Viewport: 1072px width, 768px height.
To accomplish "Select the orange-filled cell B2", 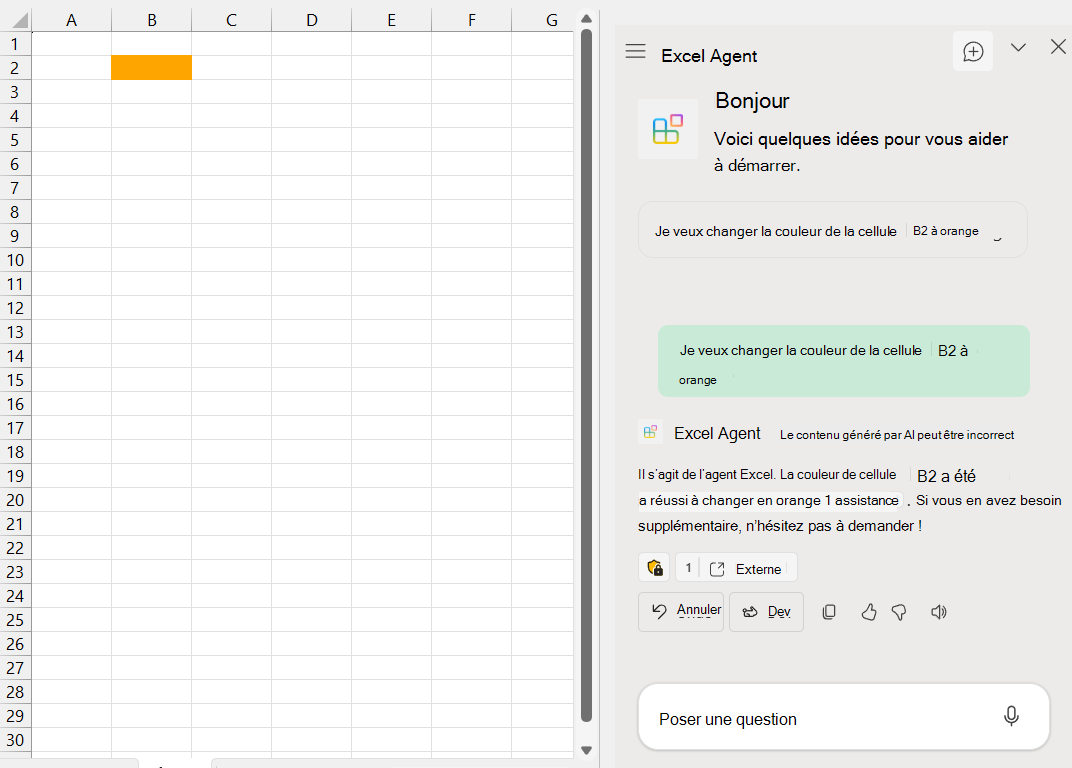I will click(x=151, y=68).
